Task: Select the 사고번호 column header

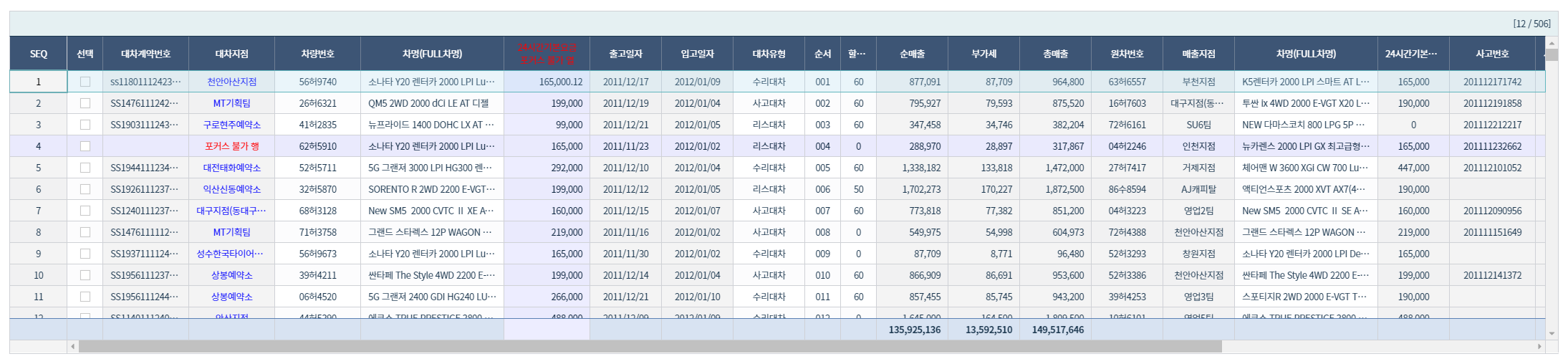Action: coord(1492,54)
